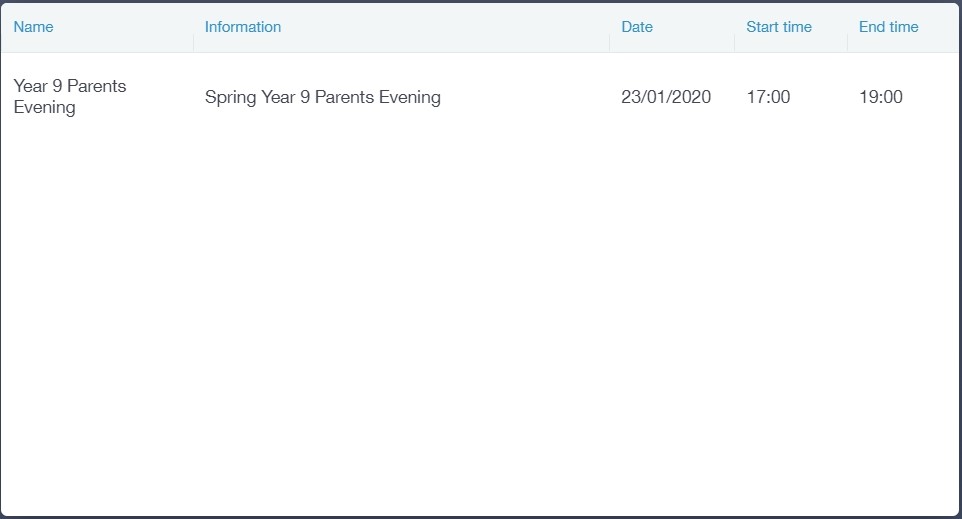Sort the table by Date header
The image size is (962, 519).
pyautogui.click(x=637, y=27)
